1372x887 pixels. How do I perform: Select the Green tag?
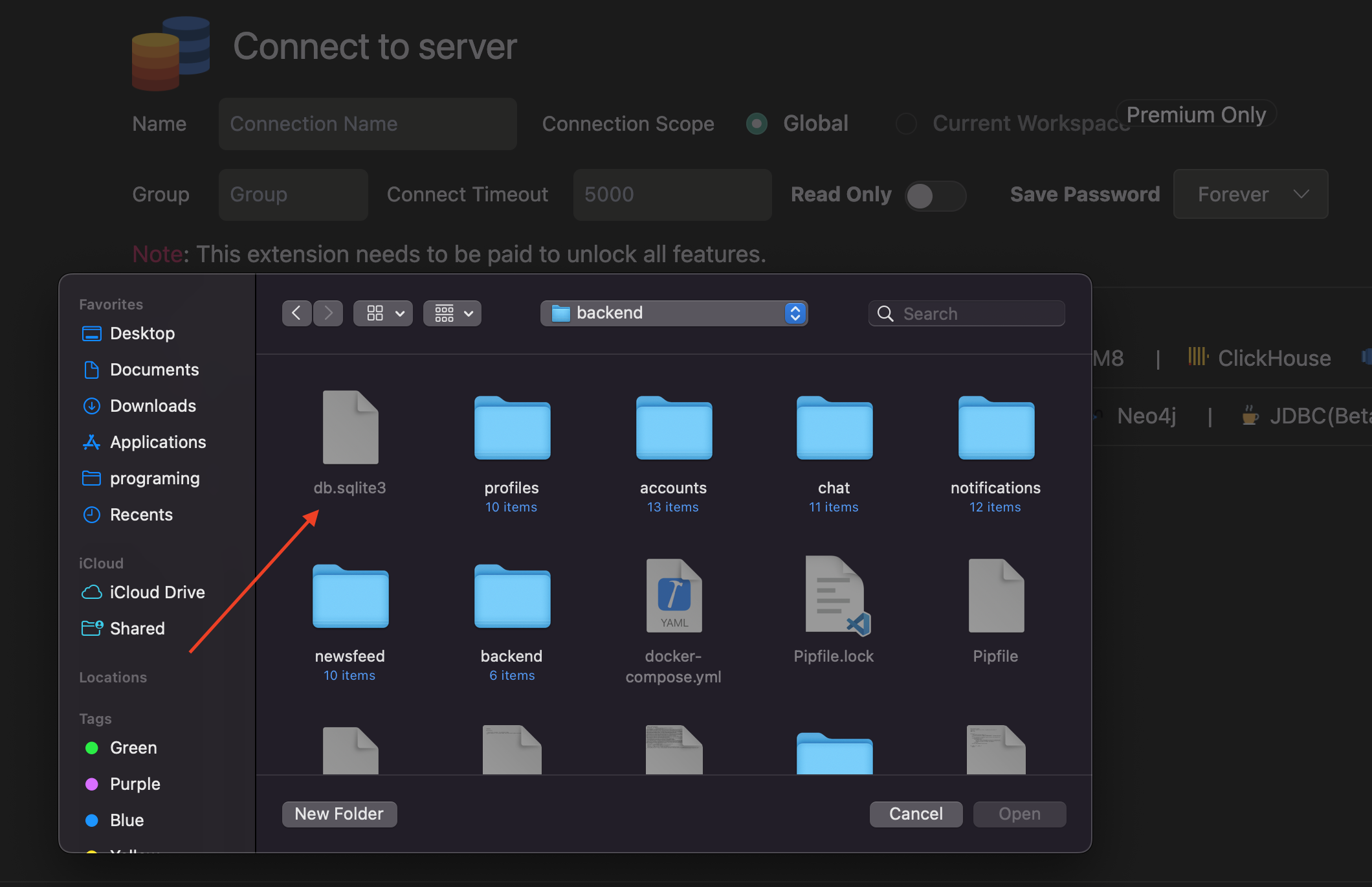click(133, 747)
